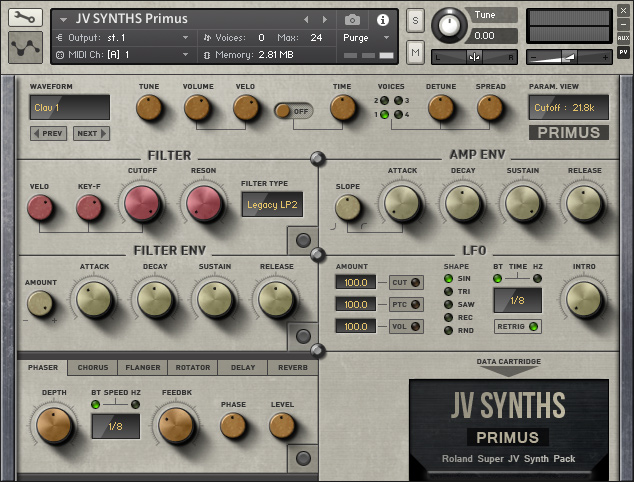Toggle the LFO CUT destination button
Screen dimensions: 634x482
406,282
